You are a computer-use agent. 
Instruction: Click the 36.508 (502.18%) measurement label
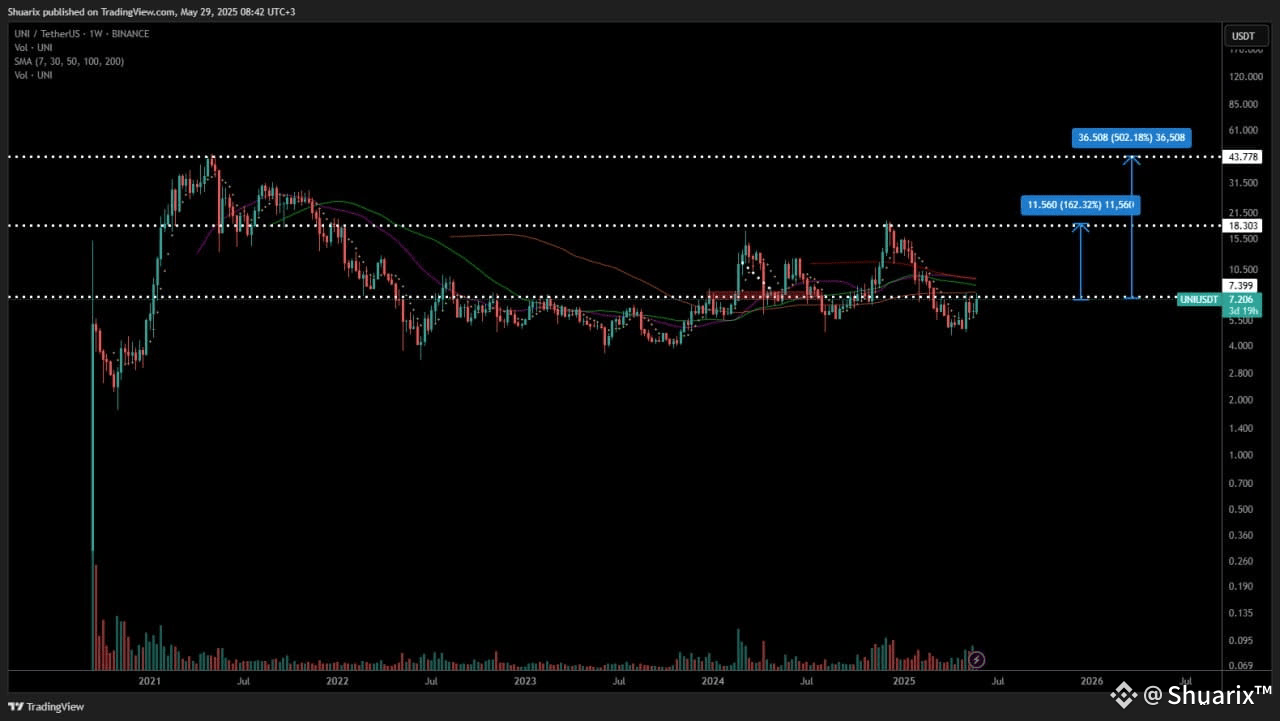click(x=1132, y=138)
